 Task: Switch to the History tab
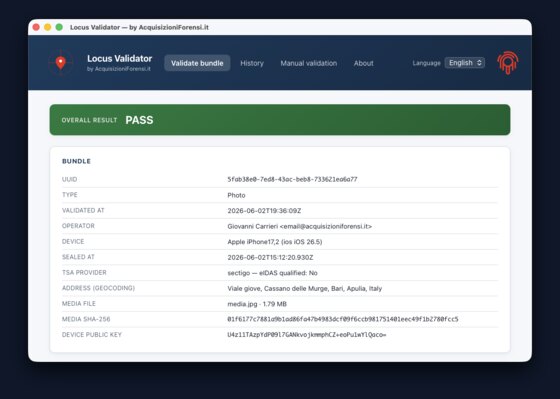tap(252, 63)
